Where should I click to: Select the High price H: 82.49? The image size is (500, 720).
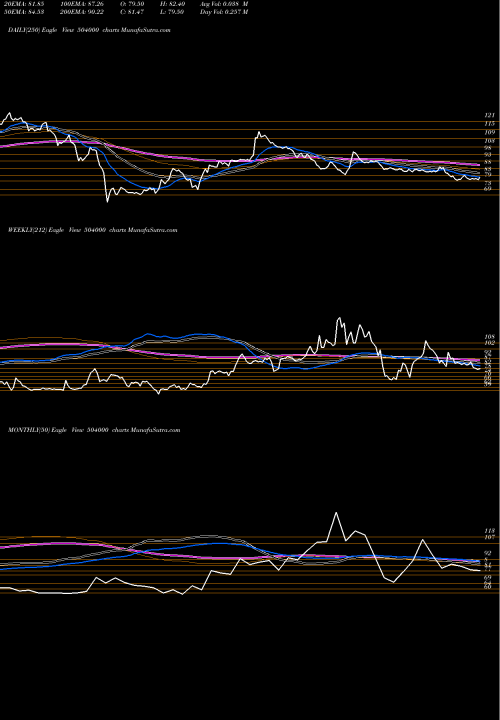click(174, 4)
